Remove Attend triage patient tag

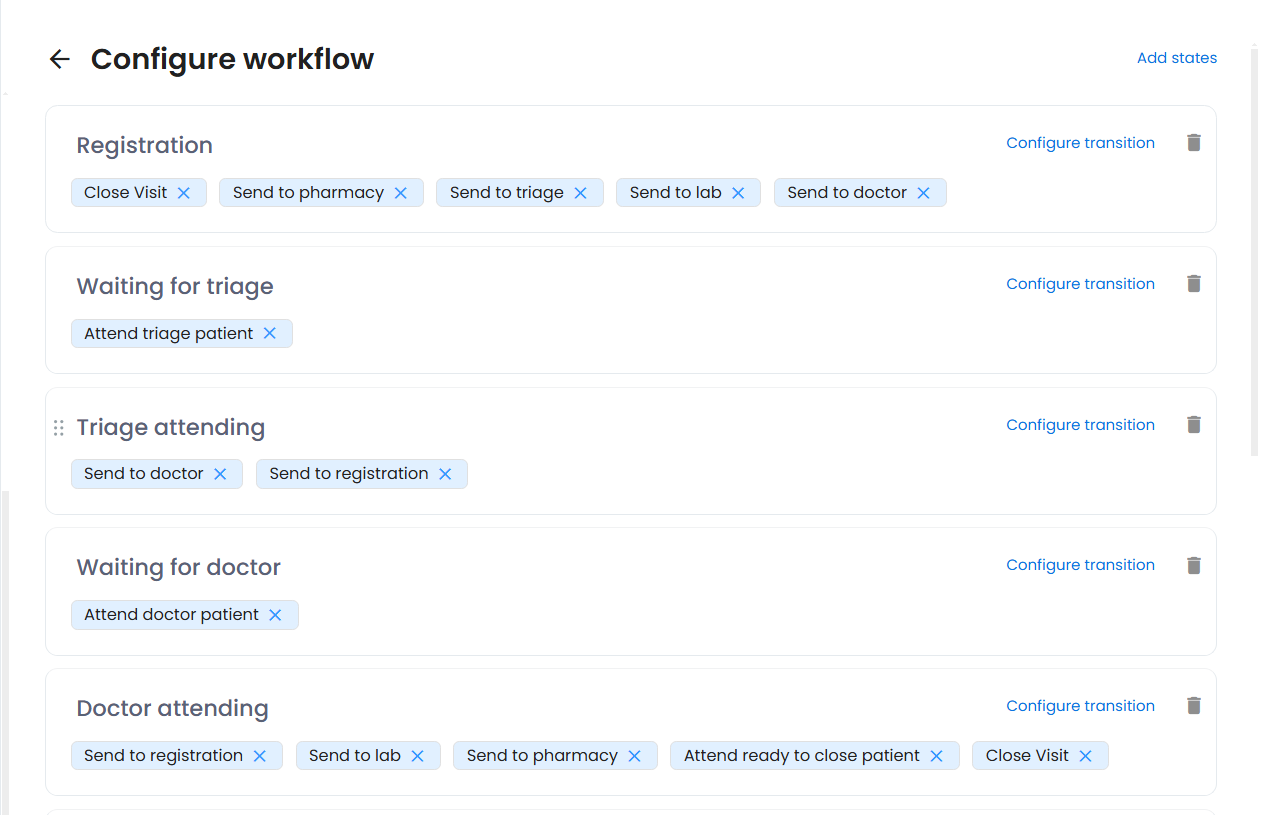coord(270,334)
